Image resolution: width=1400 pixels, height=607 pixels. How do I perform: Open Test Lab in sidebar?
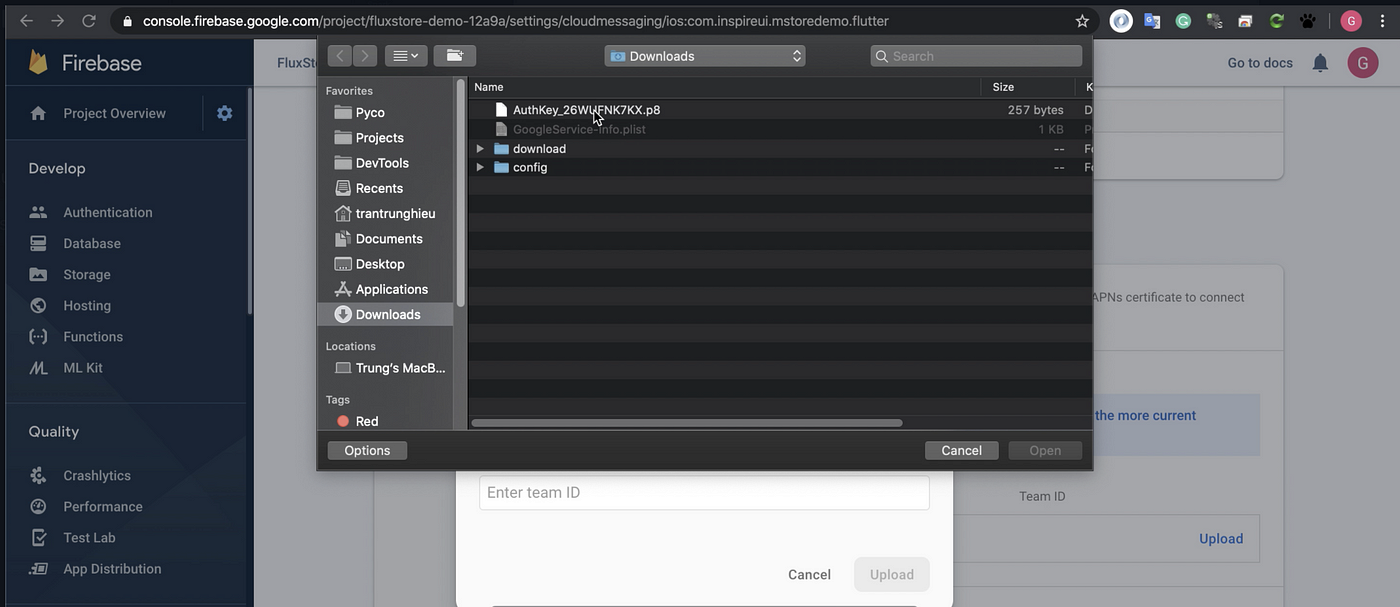point(89,537)
